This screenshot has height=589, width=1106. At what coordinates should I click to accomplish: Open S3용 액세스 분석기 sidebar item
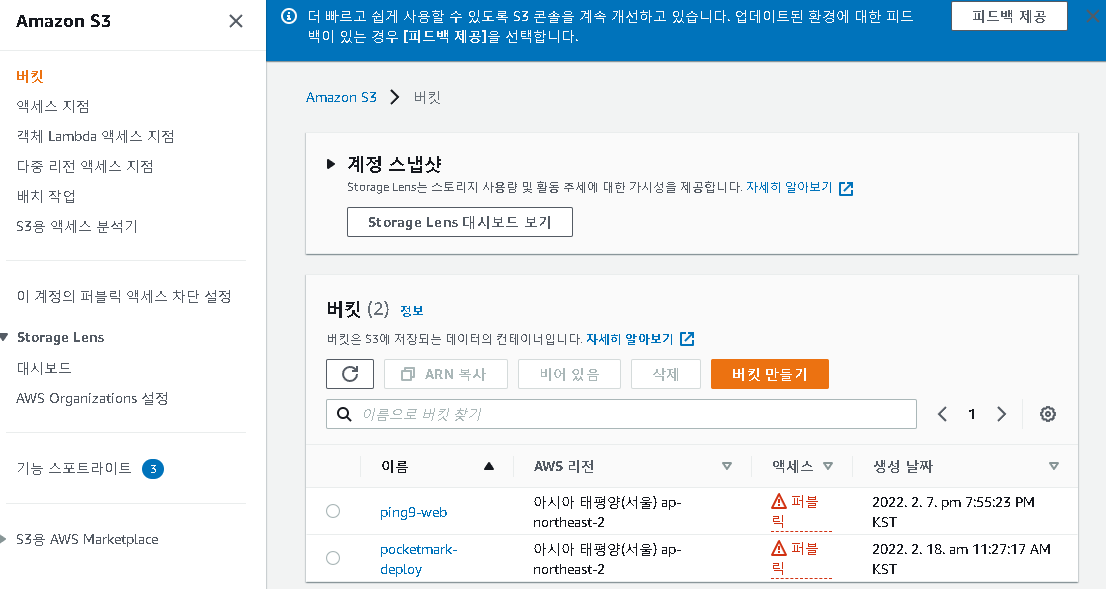tap(77, 226)
